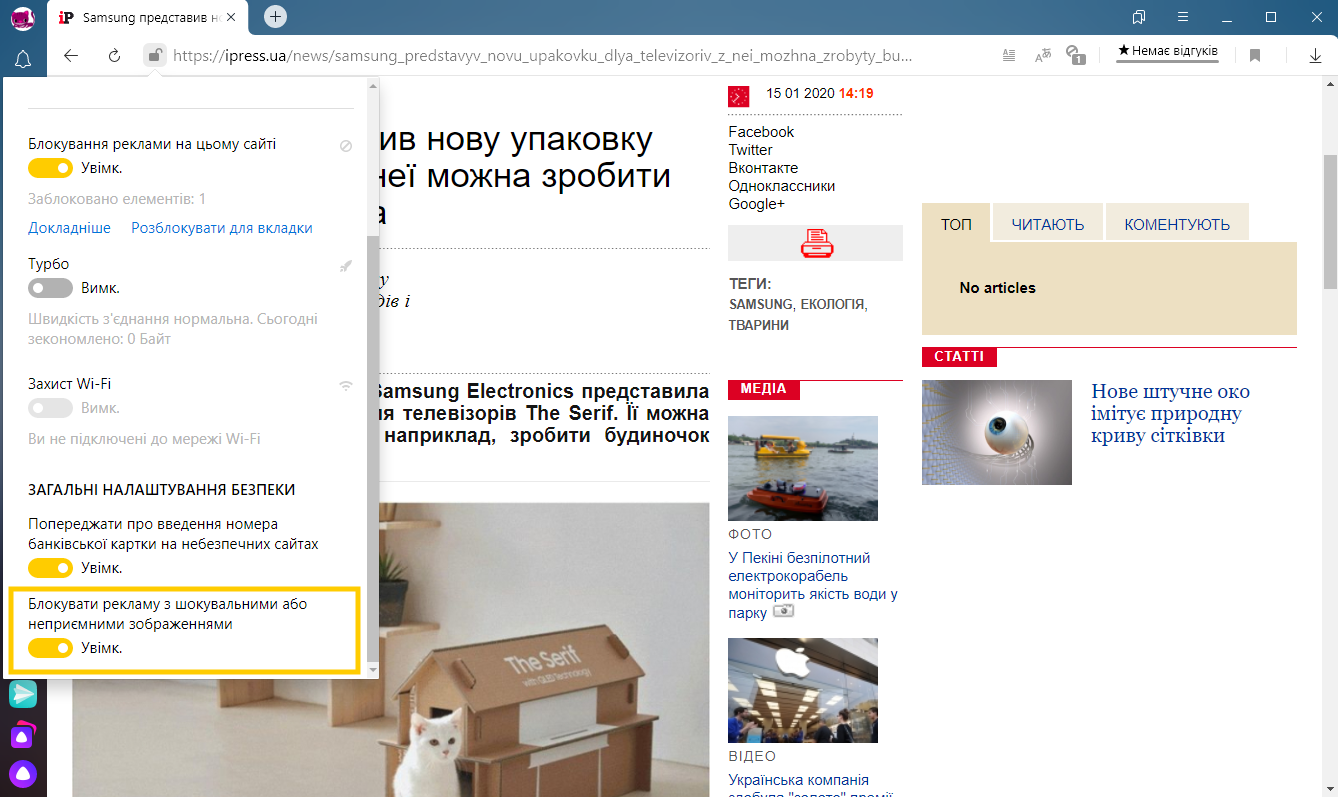Screen dimensions: 1338x797
Task: Open the SAMSUNG tag
Action: click(x=761, y=304)
